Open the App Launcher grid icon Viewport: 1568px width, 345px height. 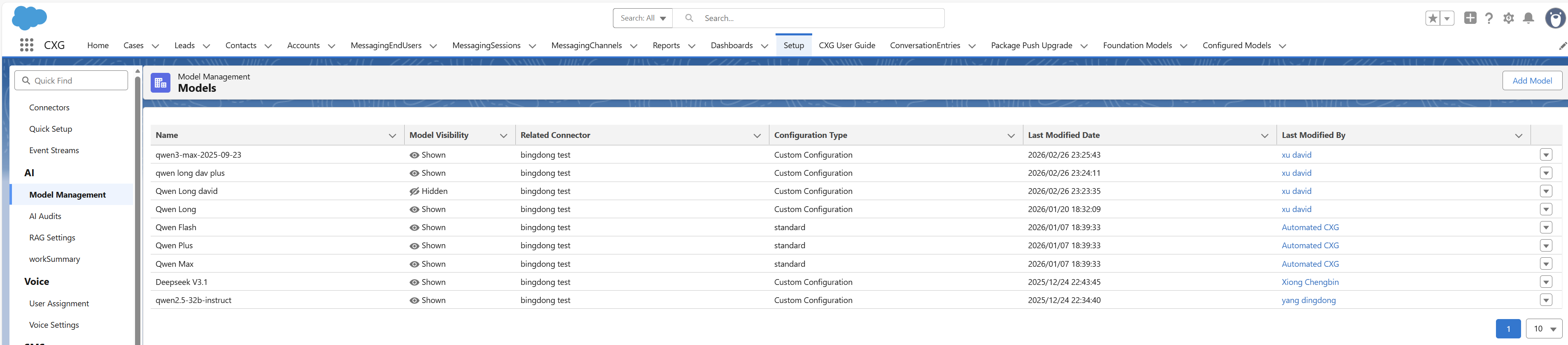[26, 45]
